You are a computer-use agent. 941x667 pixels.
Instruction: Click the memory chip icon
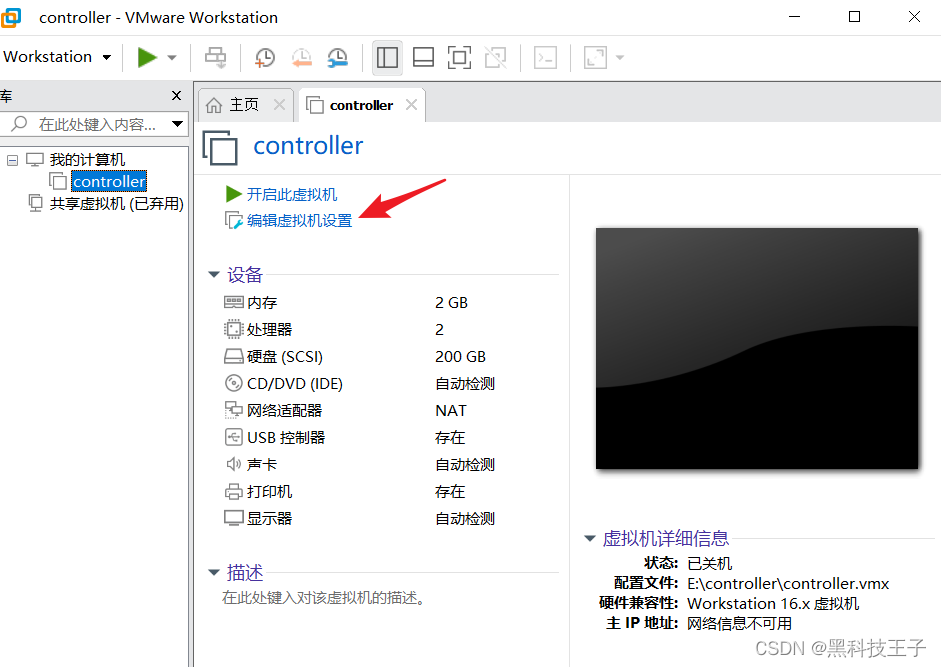pyautogui.click(x=233, y=302)
